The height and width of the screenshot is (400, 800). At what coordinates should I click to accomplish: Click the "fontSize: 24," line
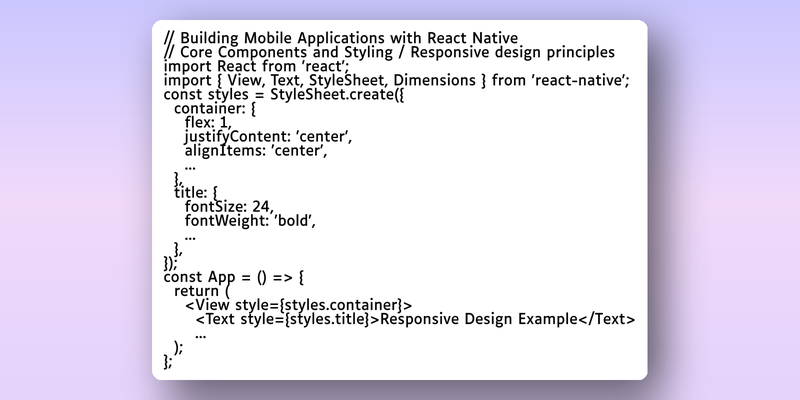[229, 207]
